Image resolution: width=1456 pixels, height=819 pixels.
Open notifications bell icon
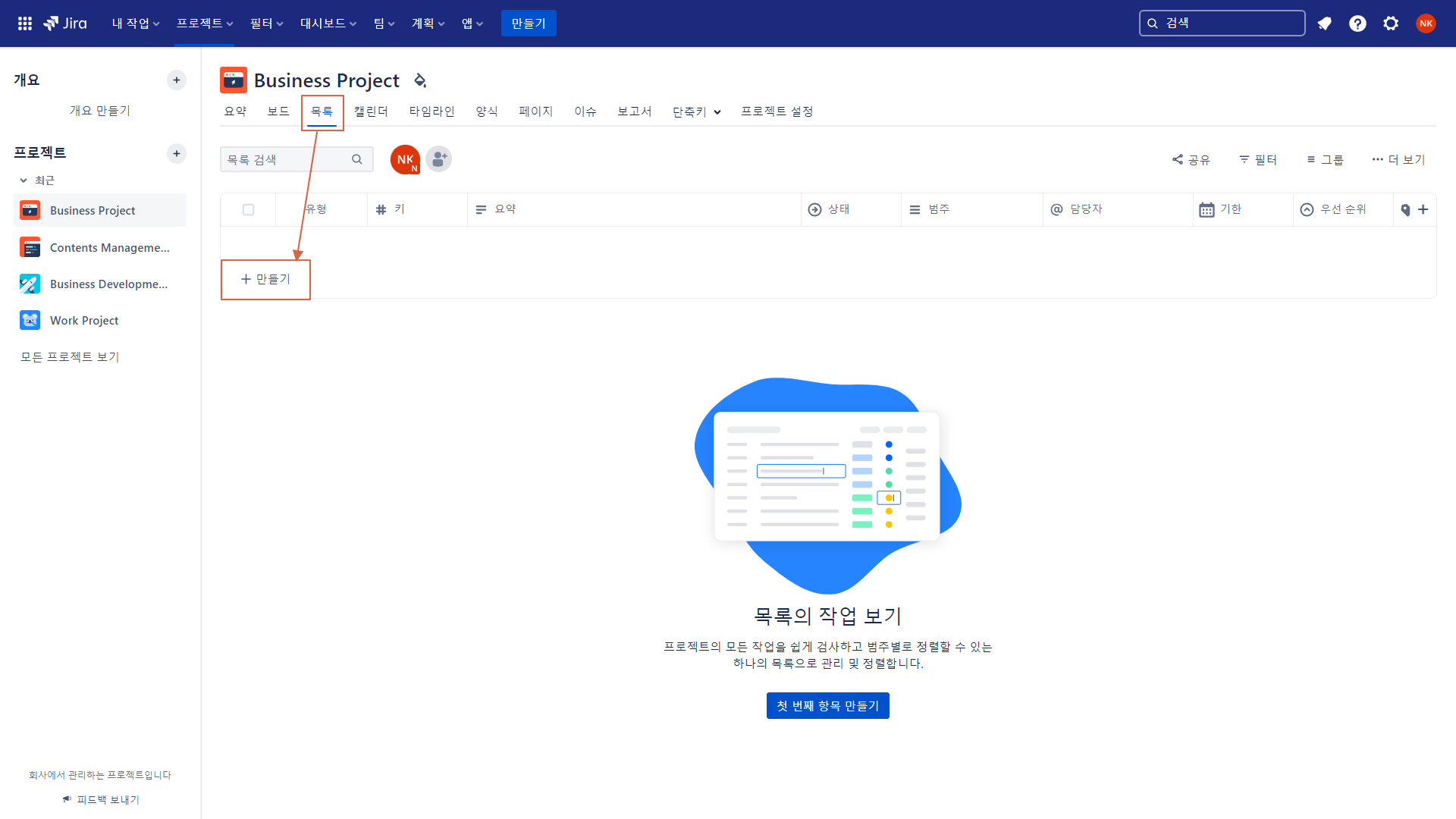click(x=1324, y=24)
